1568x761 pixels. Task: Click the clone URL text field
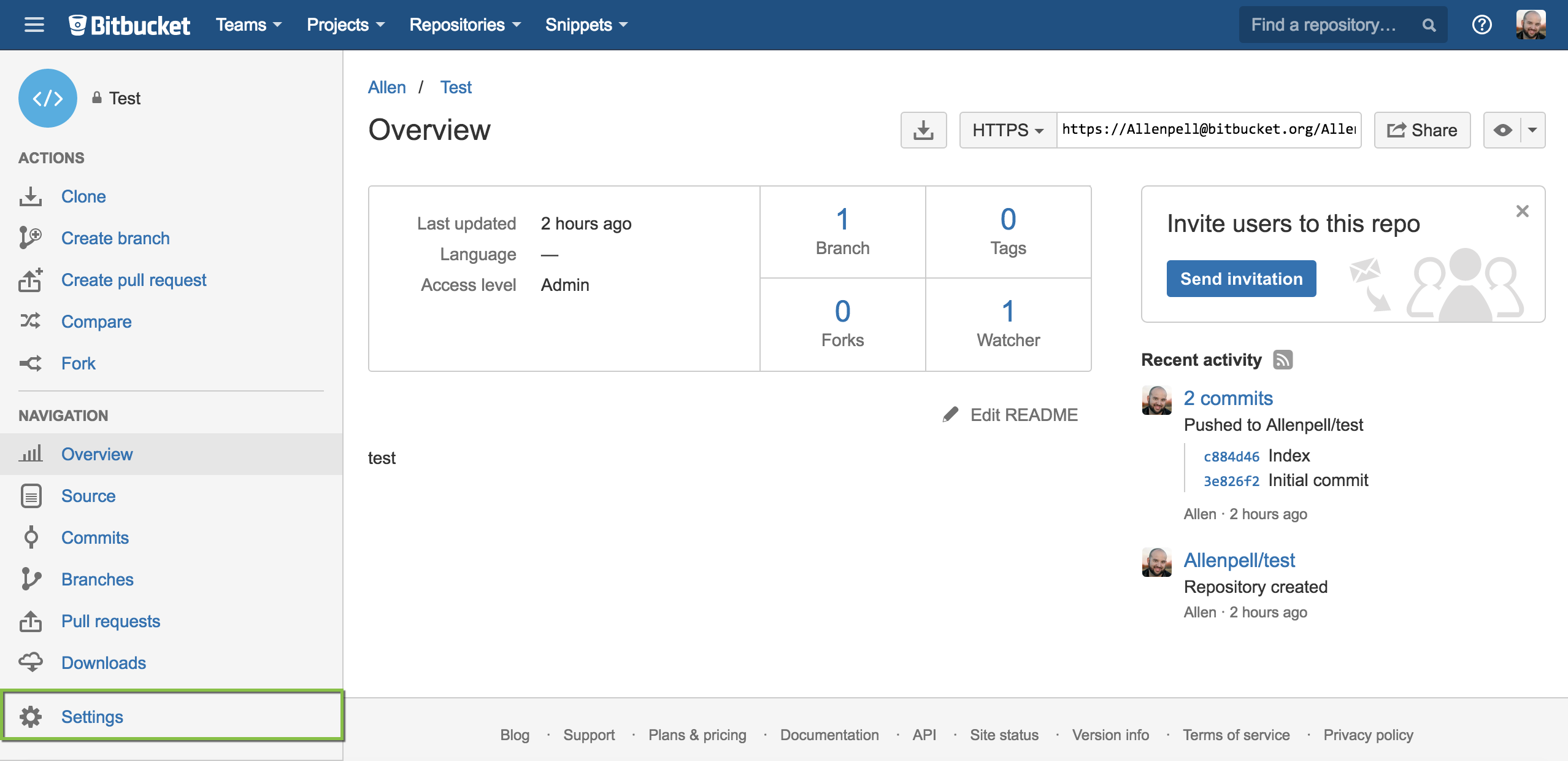click(1209, 129)
